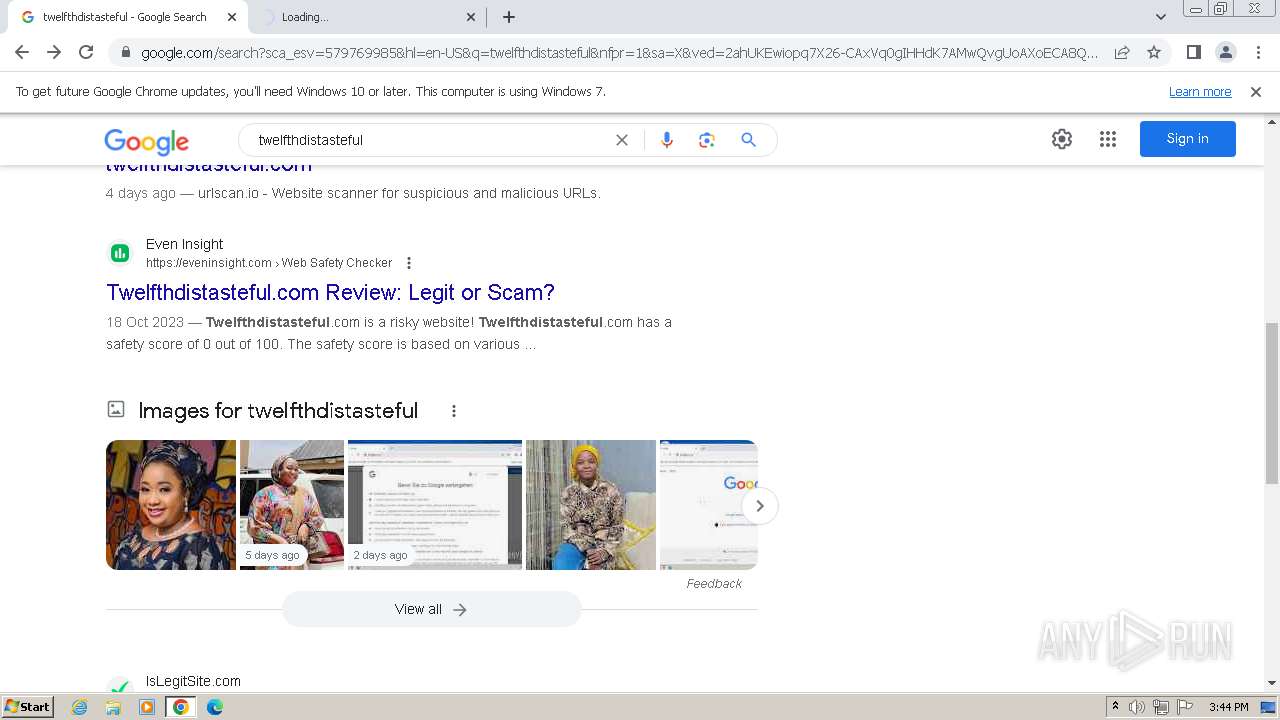The width and height of the screenshot is (1280, 720).
Task: Open Windows Media Player from taskbar
Action: pyautogui.click(x=147, y=707)
